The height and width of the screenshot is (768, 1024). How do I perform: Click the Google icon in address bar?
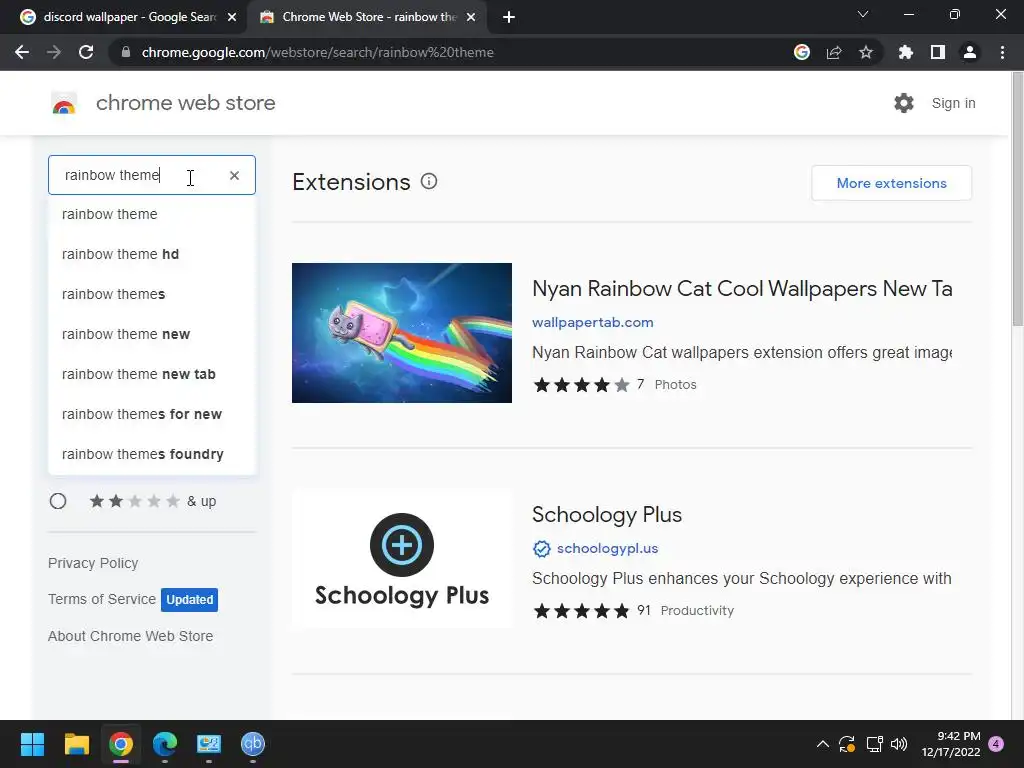click(802, 52)
